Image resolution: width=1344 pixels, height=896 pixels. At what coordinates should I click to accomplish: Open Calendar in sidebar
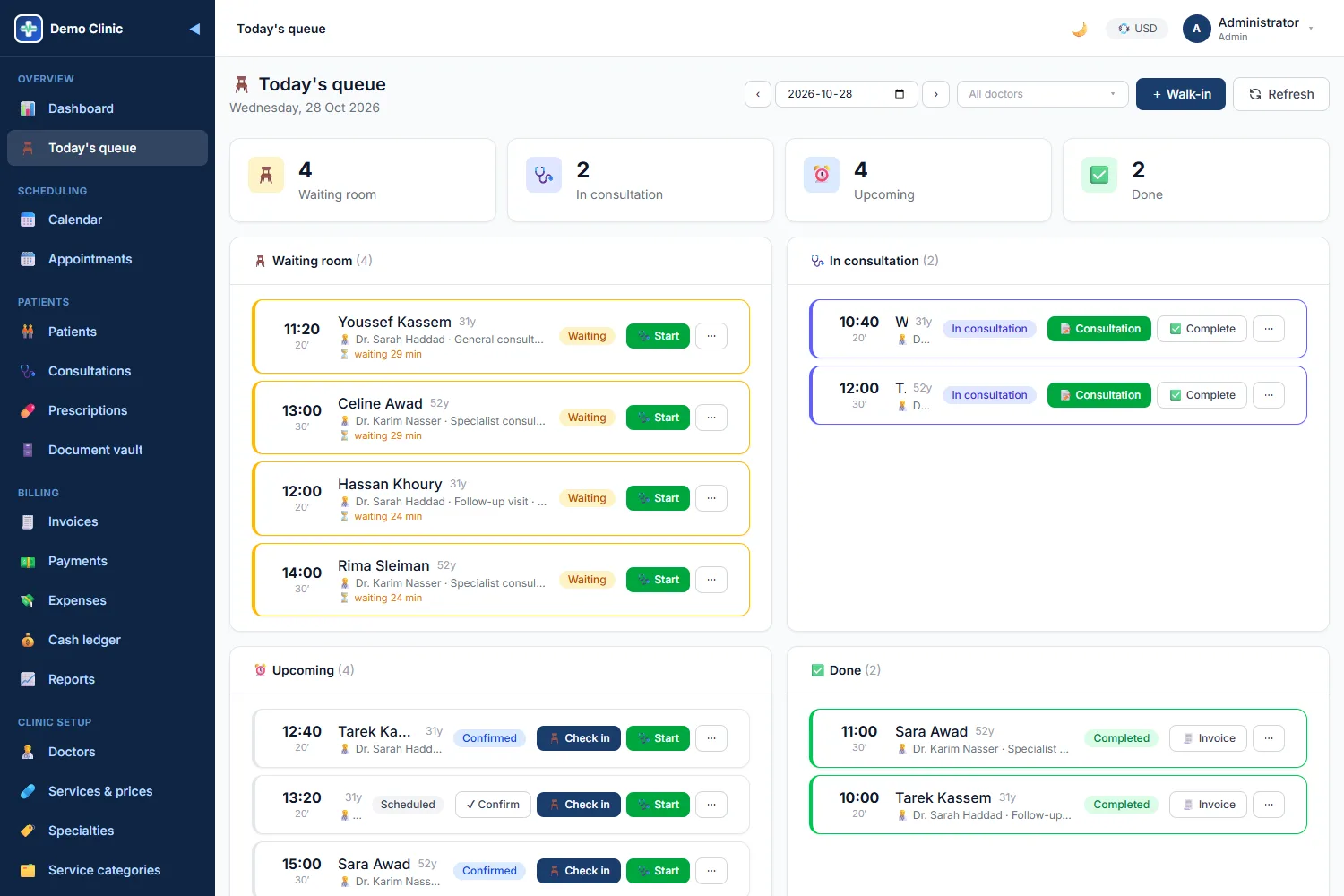tap(108, 220)
